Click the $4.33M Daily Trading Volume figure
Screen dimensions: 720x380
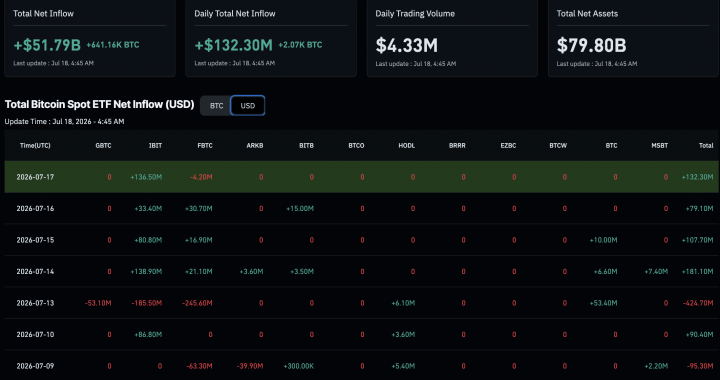coord(406,45)
